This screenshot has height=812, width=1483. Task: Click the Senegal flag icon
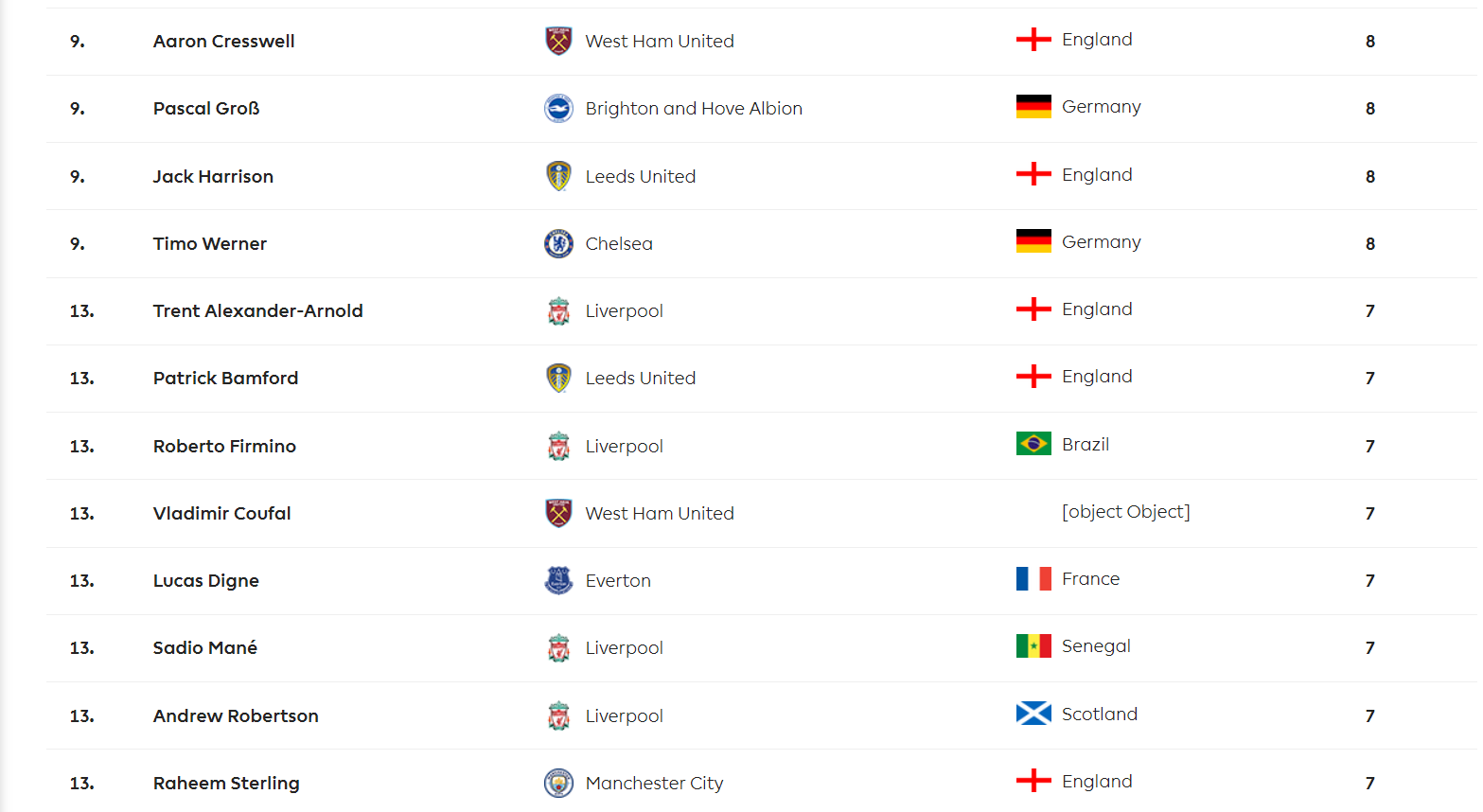[1033, 645]
